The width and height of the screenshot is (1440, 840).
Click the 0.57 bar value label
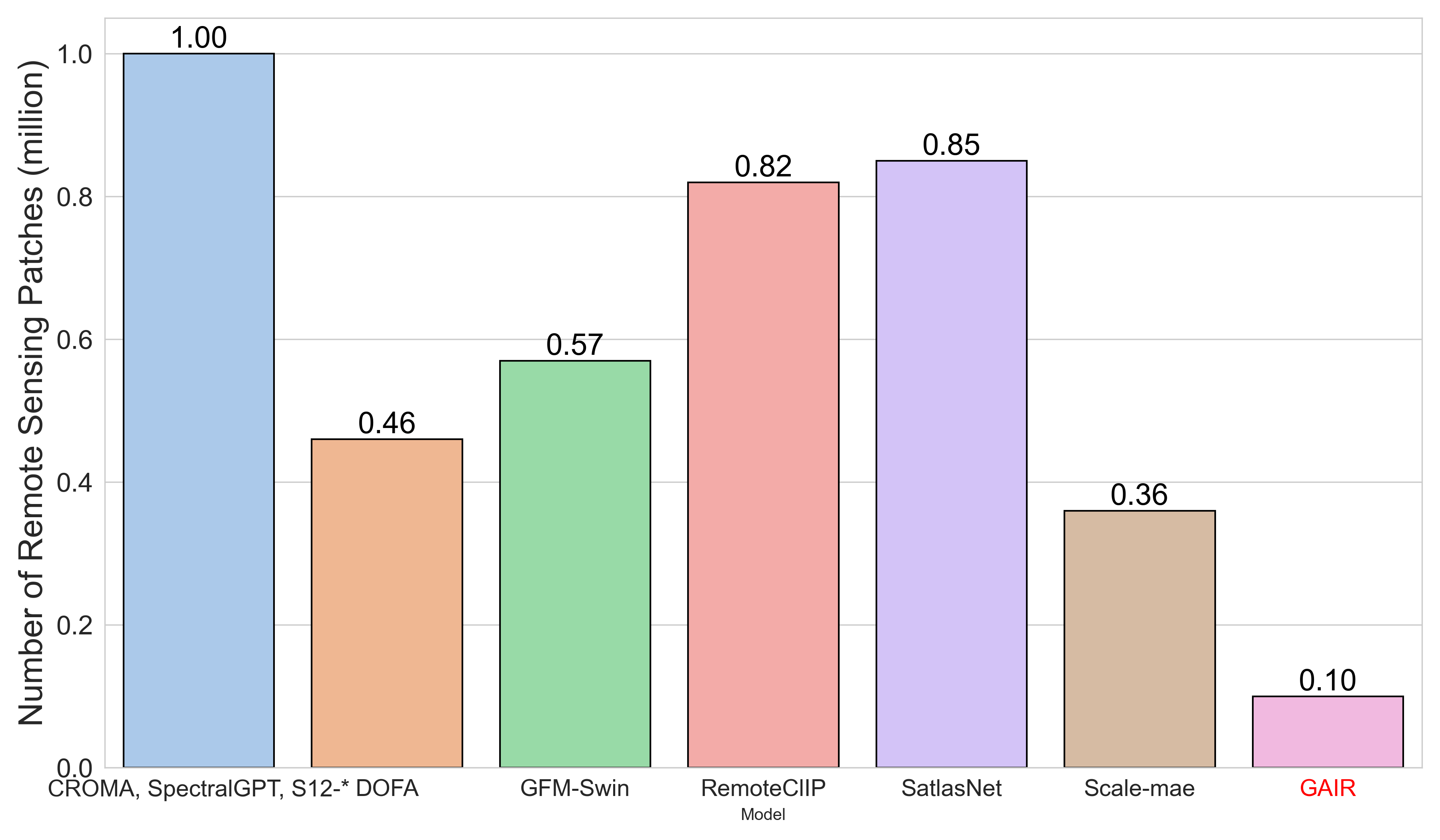tap(574, 345)
